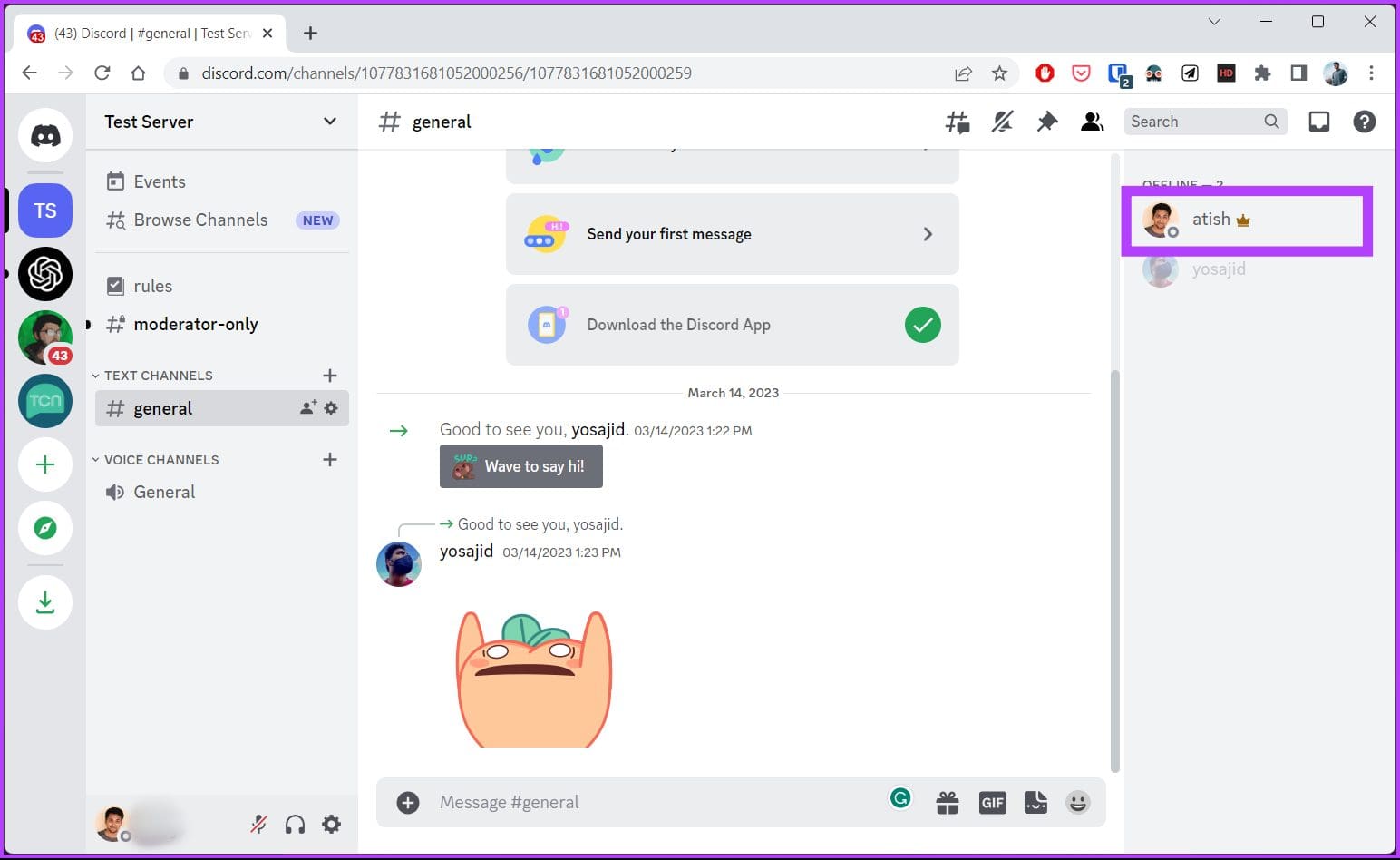1400x860 pixels.
Task: Switch to the moderator-only channel
Action: click(x=196, y=324)
